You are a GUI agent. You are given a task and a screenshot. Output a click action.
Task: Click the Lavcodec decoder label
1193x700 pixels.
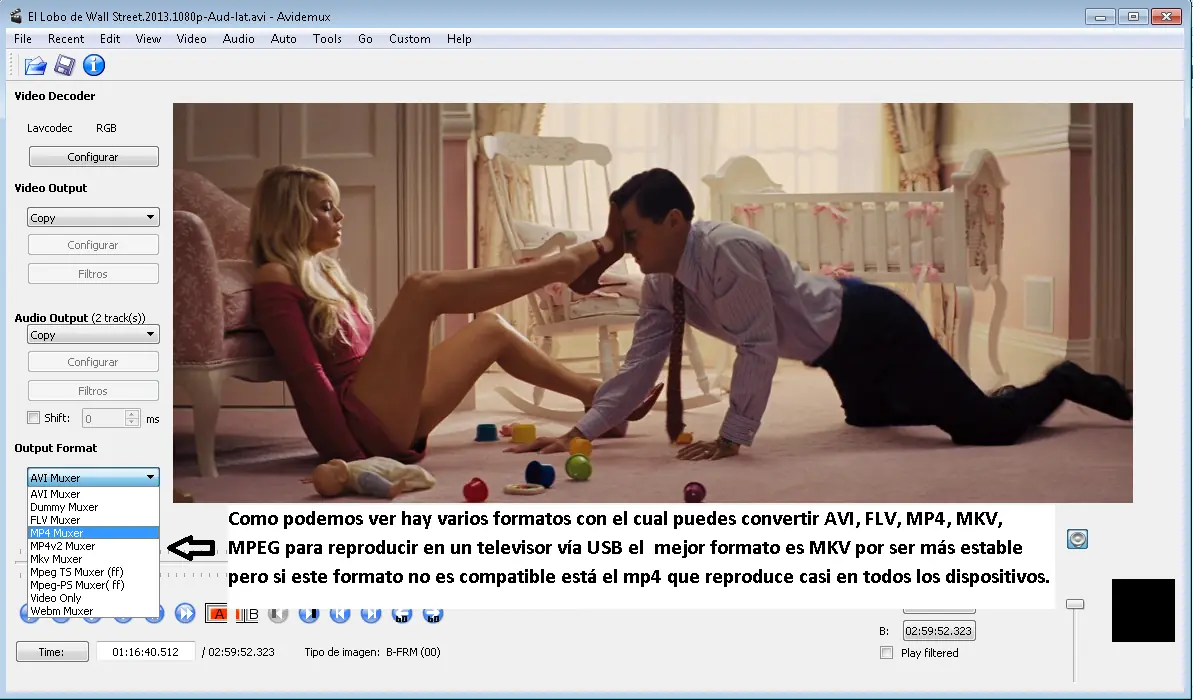50,128
